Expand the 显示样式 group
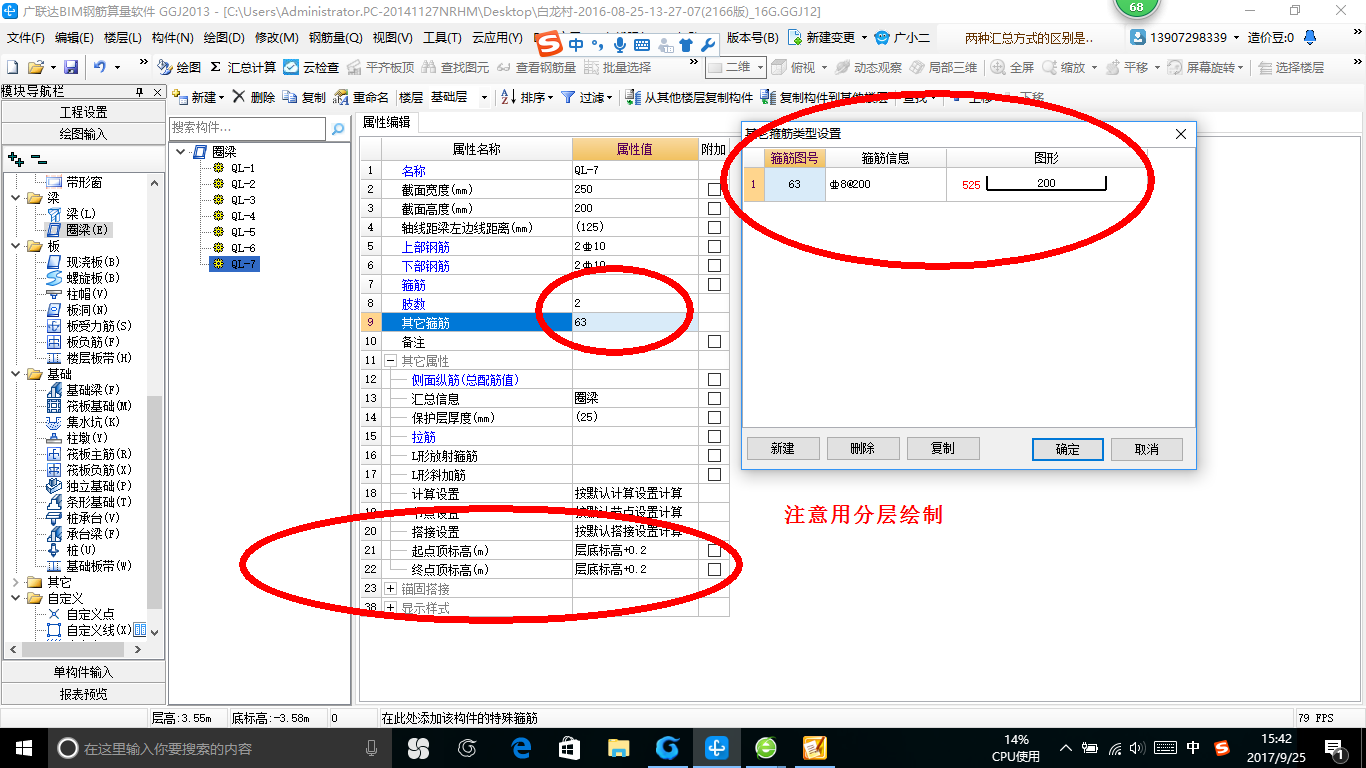1366x768 pixels. click(x=390, y=608)
